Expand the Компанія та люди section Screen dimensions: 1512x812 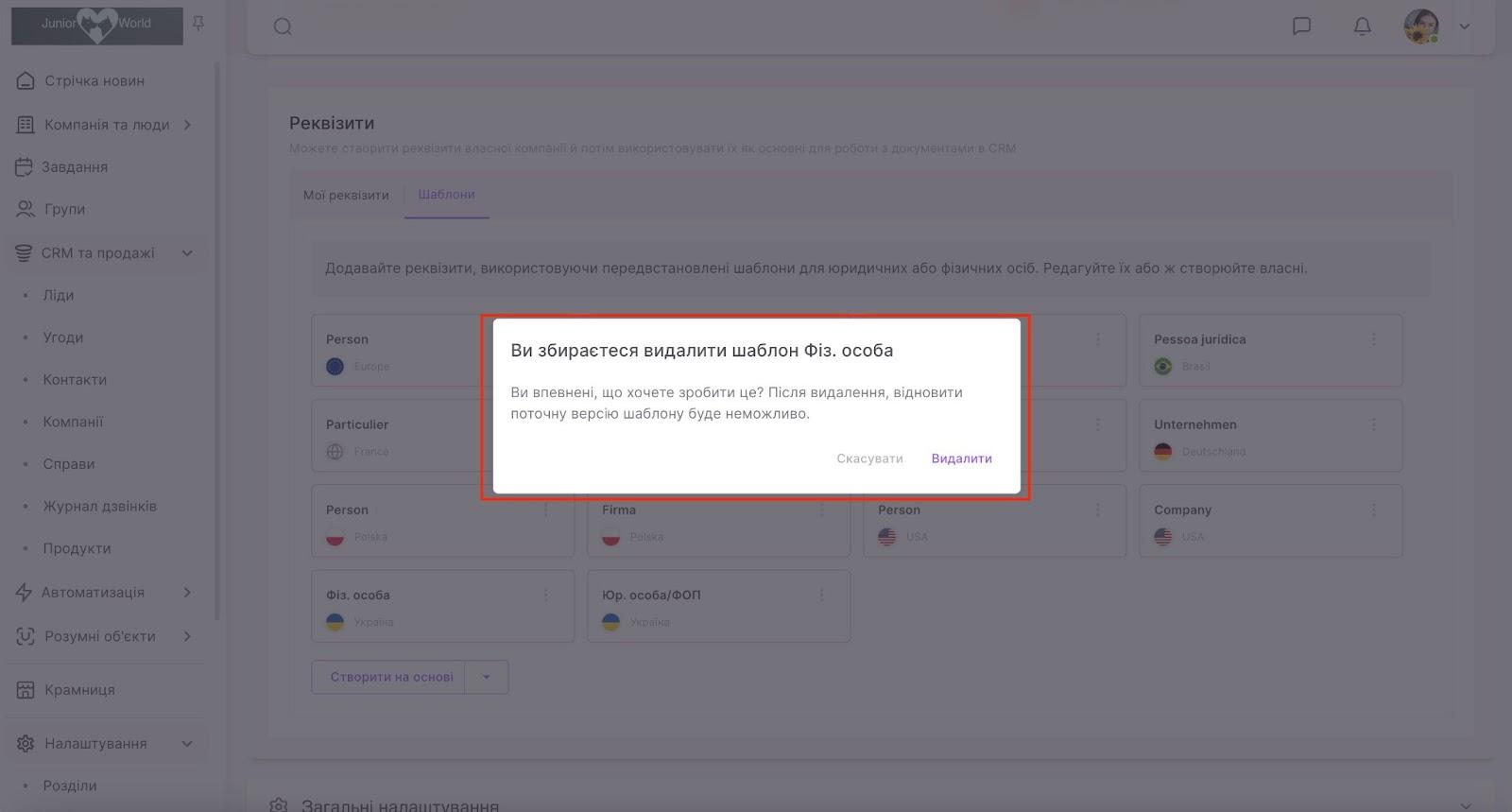coord(187,125)
